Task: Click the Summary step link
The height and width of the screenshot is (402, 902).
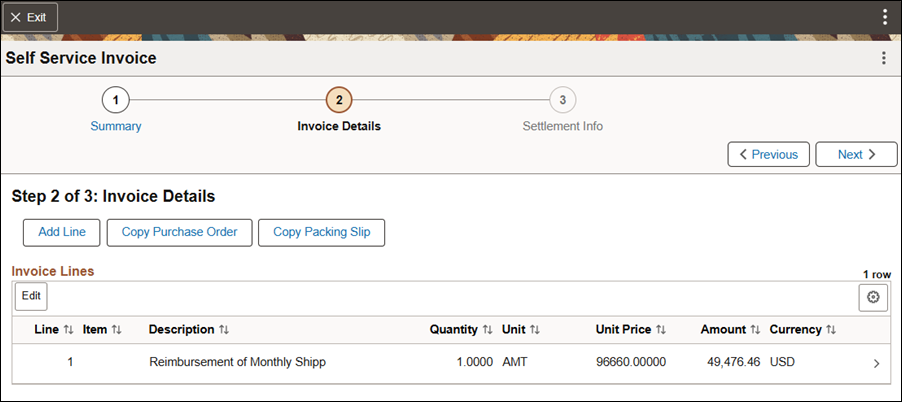Action: 116,127
